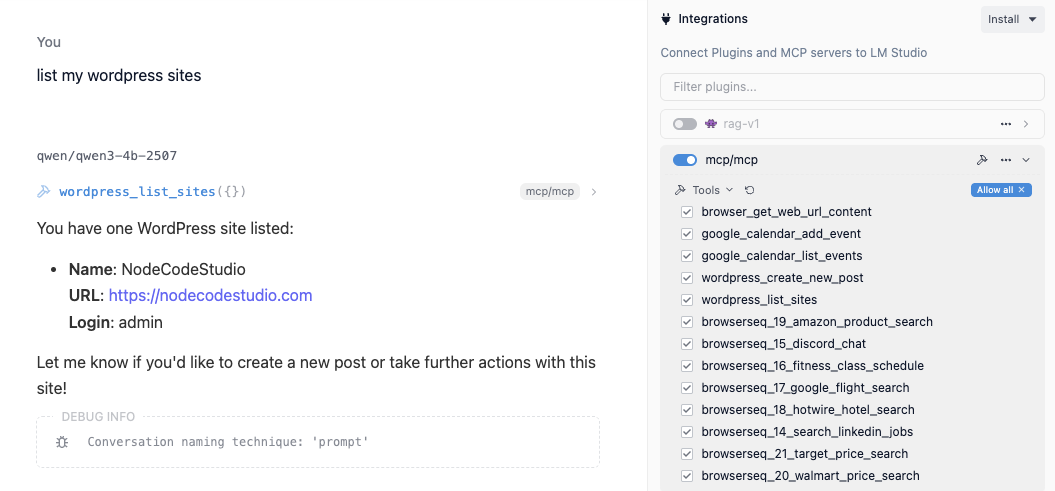The height and width of the screenshot is (491, 1055).
Task: Click the refresh tools icon next to Tools
Action: [x=750, y=190]
